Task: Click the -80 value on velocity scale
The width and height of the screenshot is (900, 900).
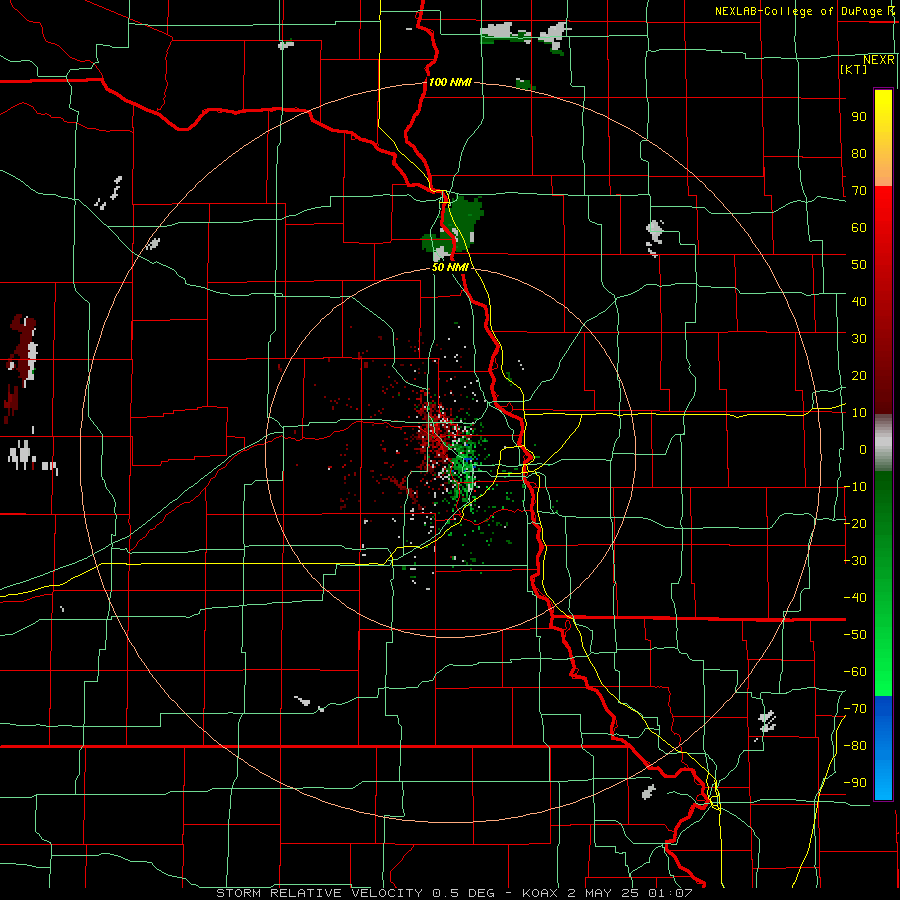Action: (x=855, y=746)
